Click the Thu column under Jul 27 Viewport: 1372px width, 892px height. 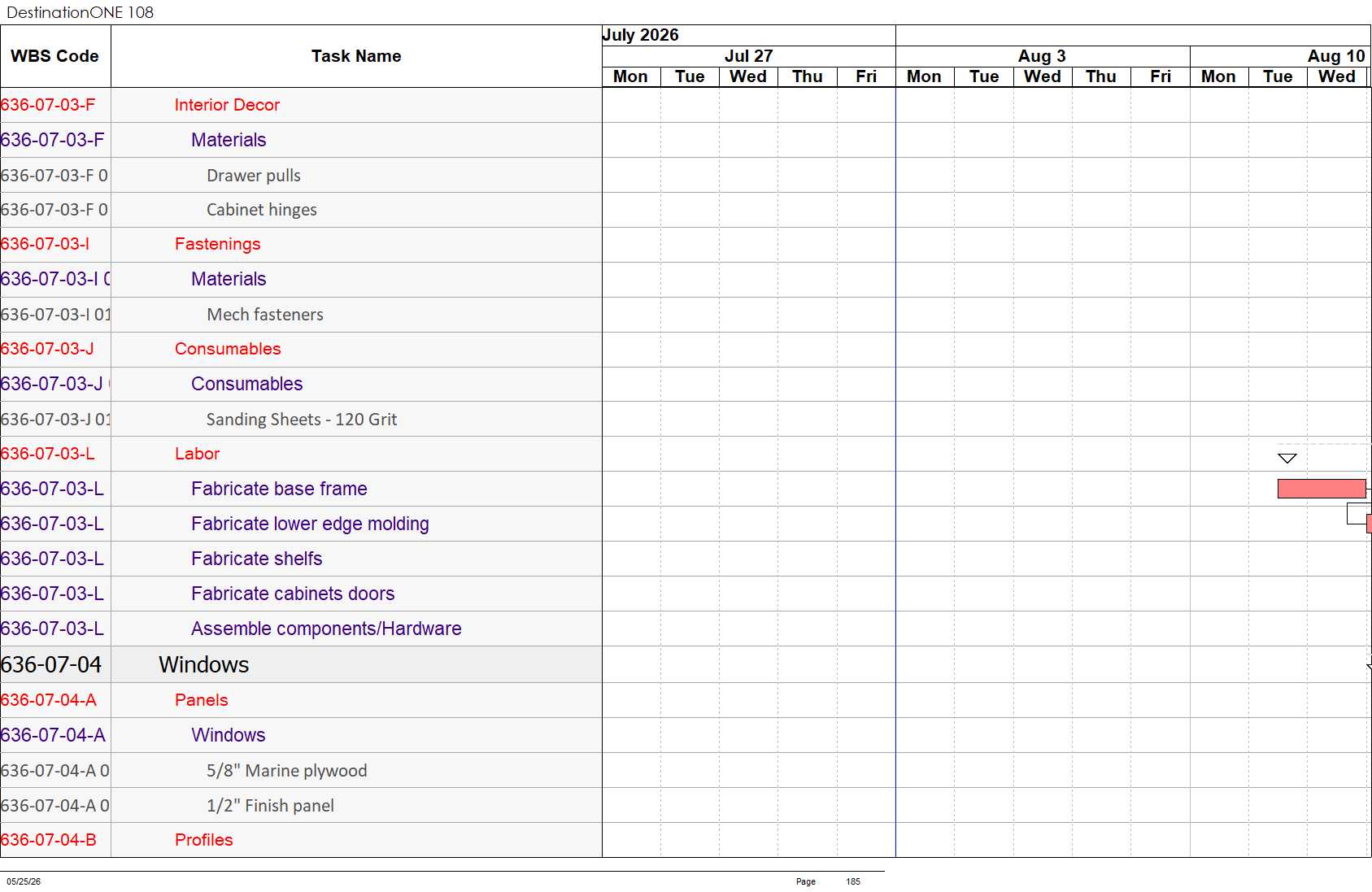click(x=808, y=76)
